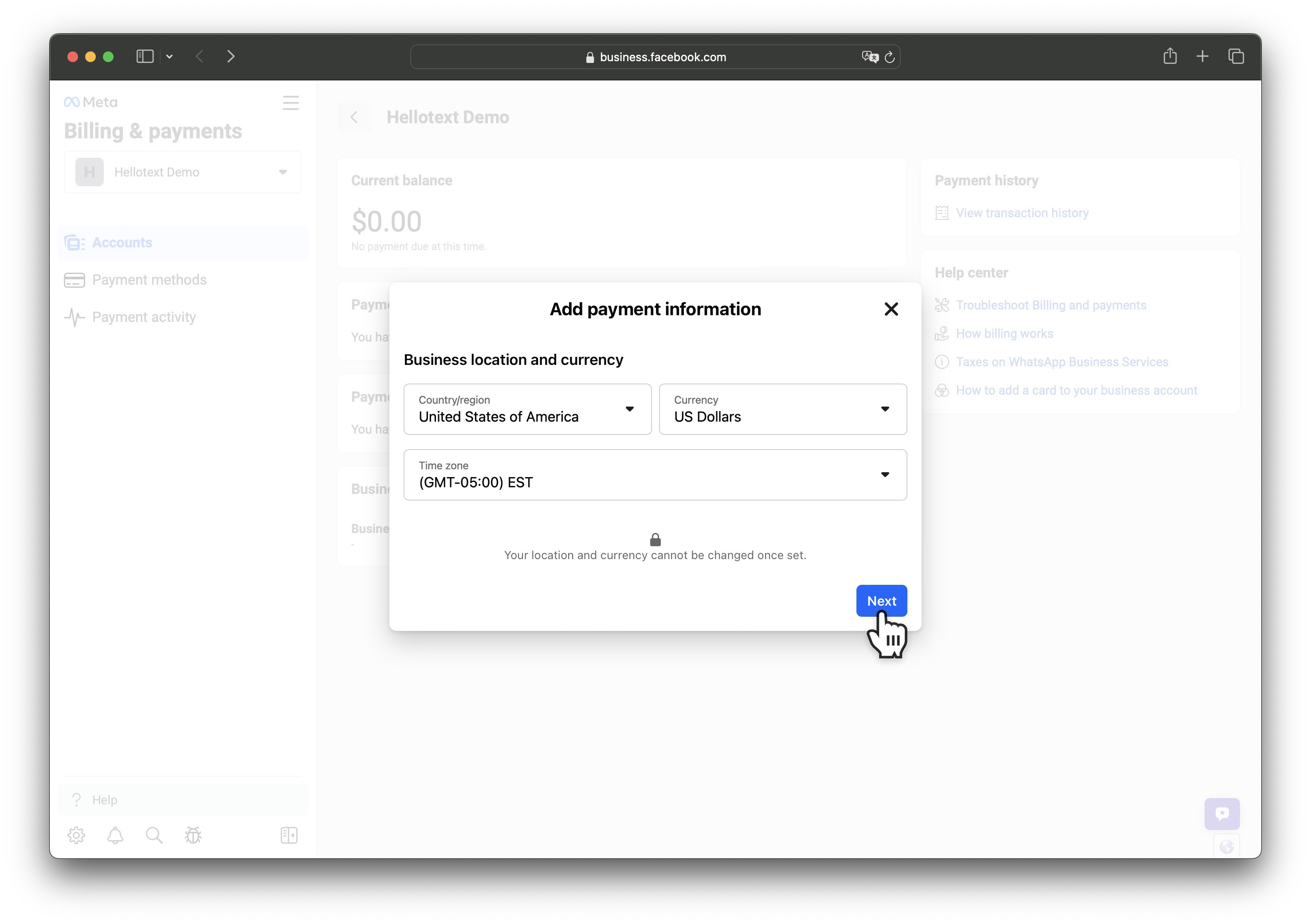The width and height of the screenshot is (1311, 924).
Task: Show Safari tab overview
Action: tap(1236, 56)
